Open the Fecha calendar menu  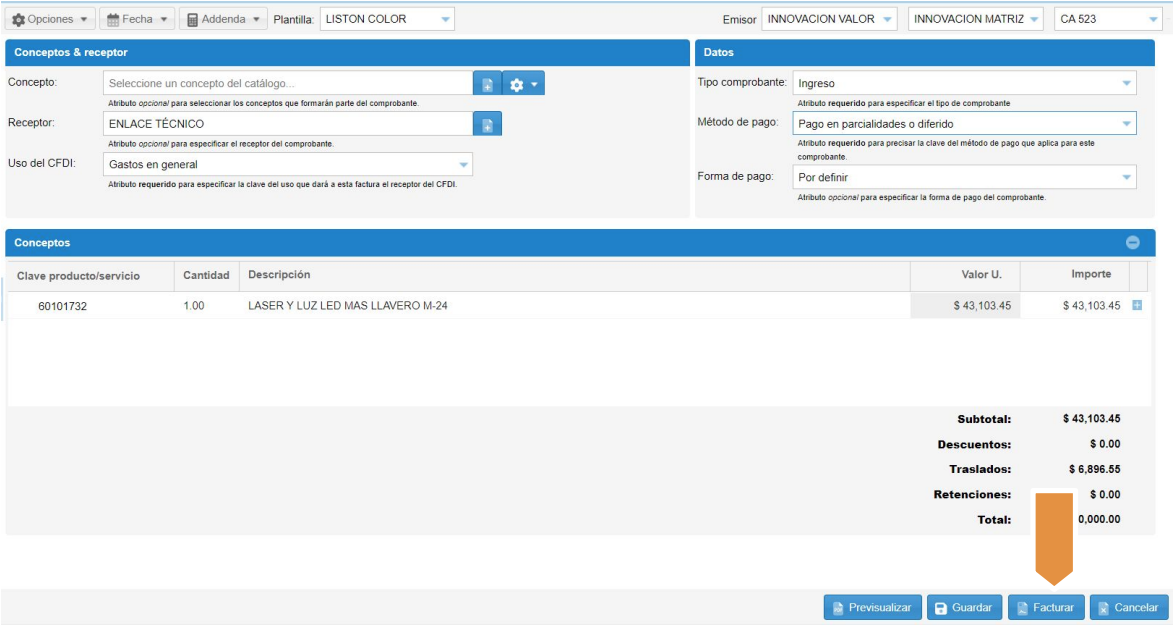coord(137,19)
